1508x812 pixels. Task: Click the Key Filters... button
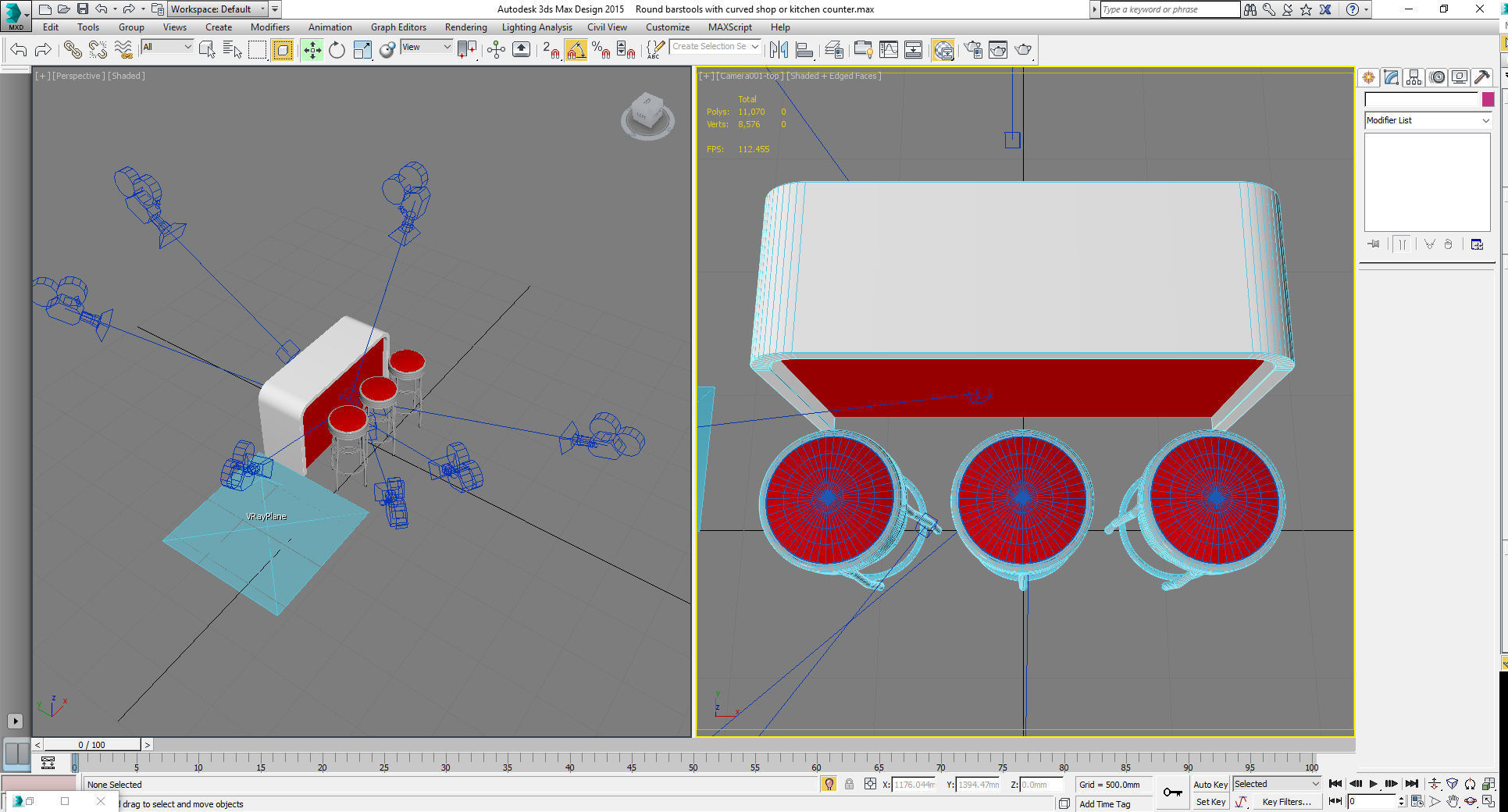pos(1286,802)
